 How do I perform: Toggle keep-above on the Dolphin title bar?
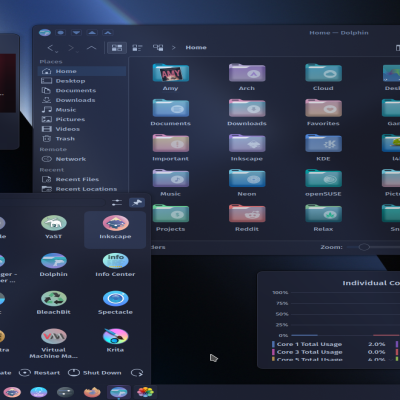(x=92, y=33)
